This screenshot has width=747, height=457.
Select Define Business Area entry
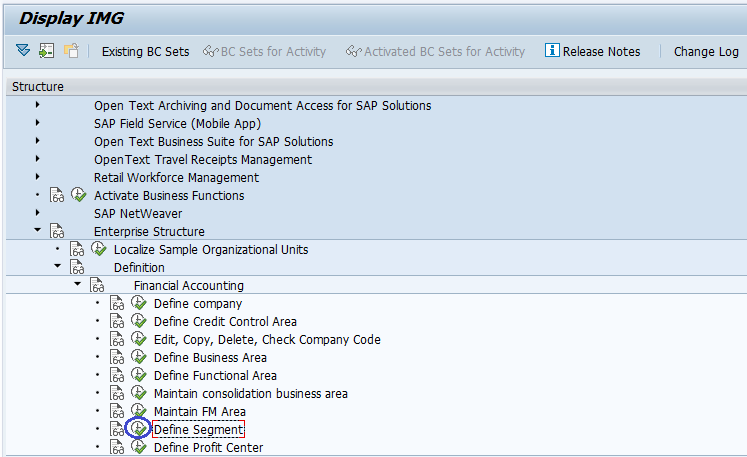pos(210,357)
